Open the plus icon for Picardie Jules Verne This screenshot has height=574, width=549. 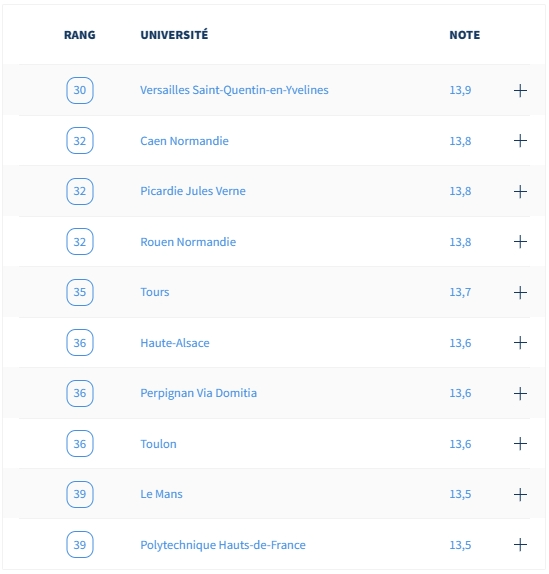click(x=520, y=191)
